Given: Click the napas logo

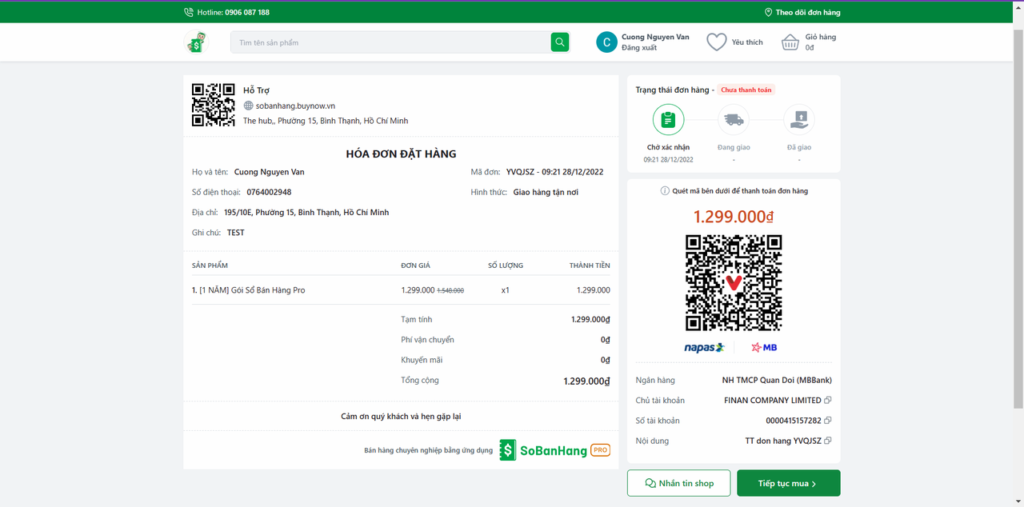Looking at the screenshot, I should (704, 347).
